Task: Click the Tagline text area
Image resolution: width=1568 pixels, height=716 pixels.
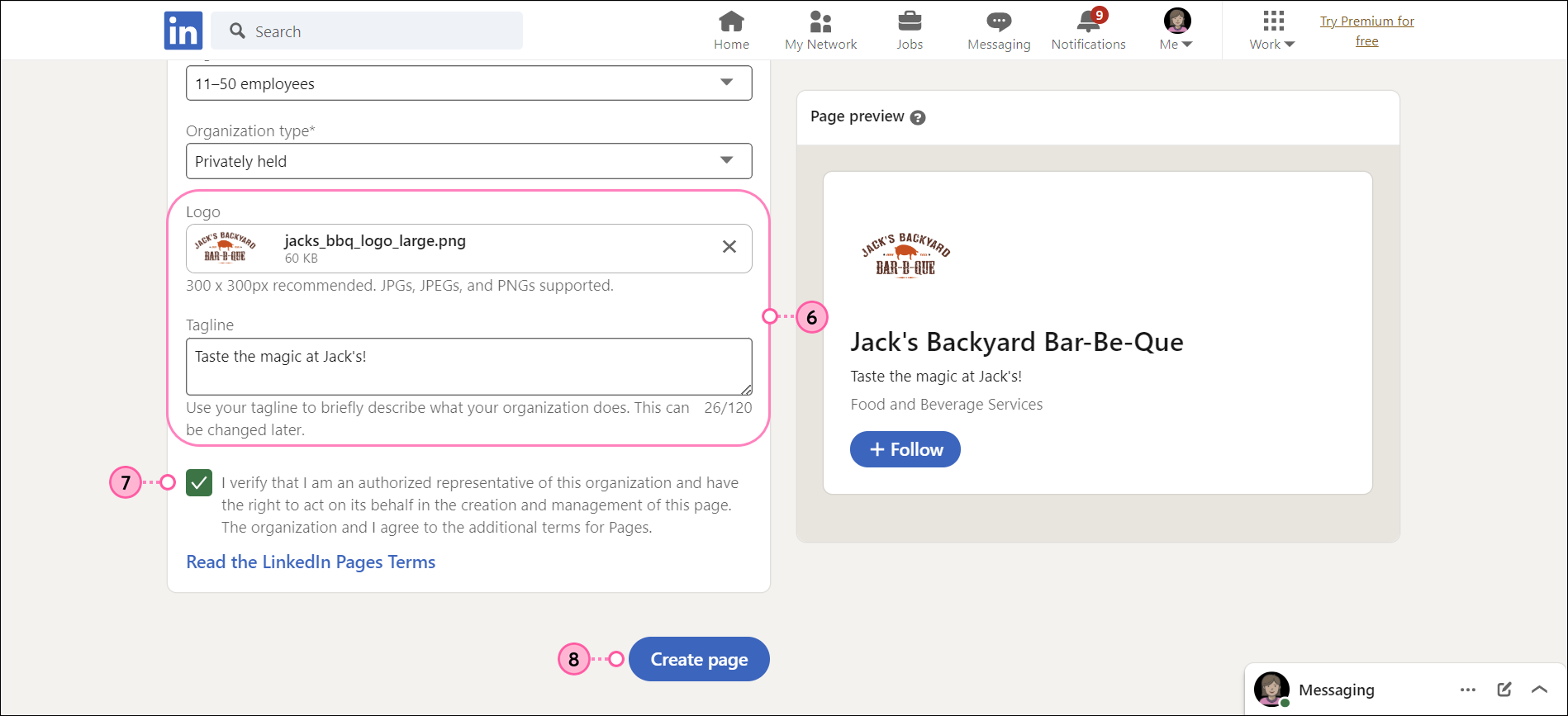Action: 469,366
